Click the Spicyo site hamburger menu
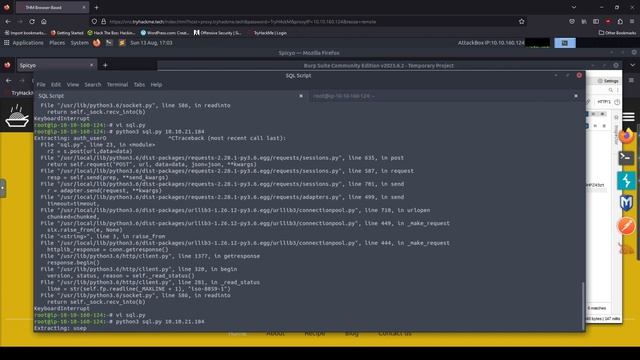640x360 pixels. [629, 117]
